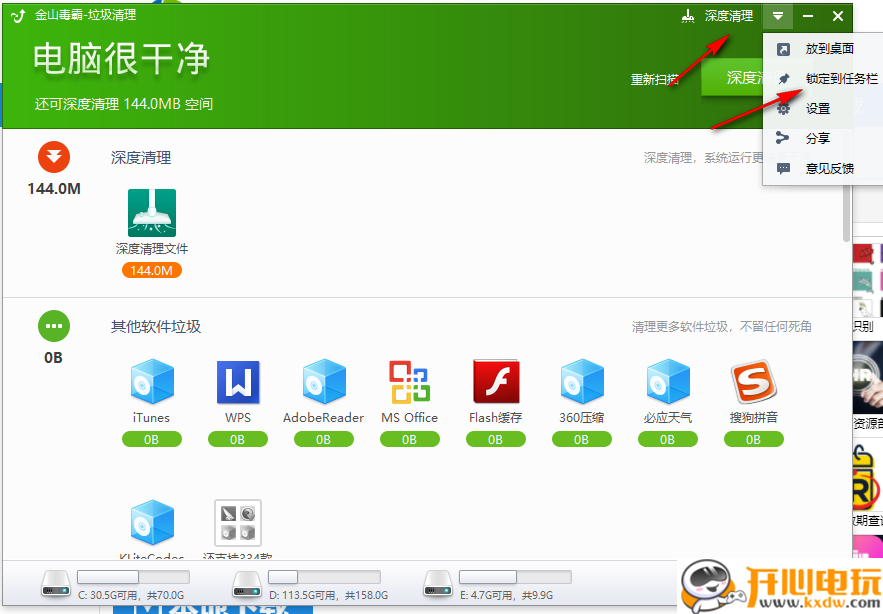
Task: Click the KLiteCodec cube icon
Action: pyautogui.click(x=152, y=522)
